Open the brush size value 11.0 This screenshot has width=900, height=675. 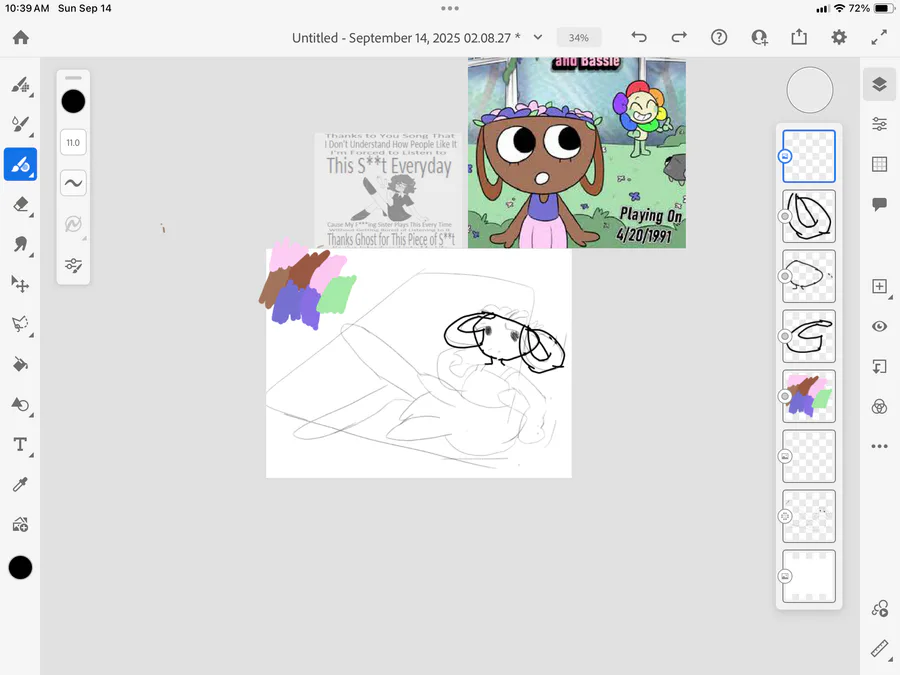[73, 143]
